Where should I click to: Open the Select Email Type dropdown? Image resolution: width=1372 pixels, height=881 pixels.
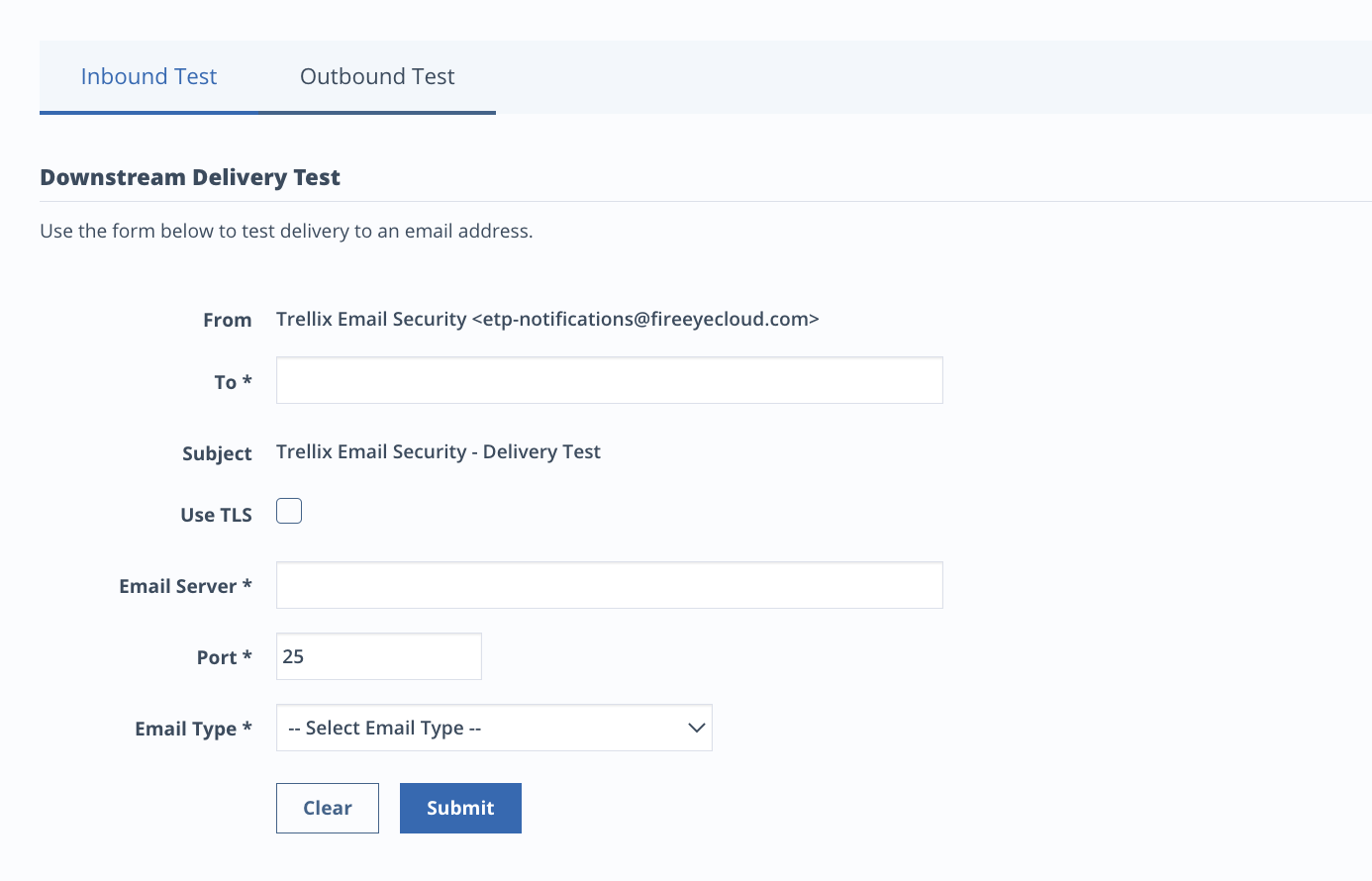[494, 728]
